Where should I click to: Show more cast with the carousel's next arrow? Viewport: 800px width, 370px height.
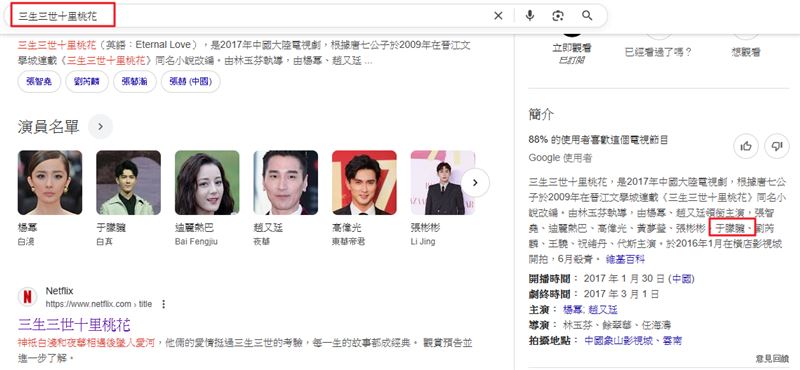point(475,182)
